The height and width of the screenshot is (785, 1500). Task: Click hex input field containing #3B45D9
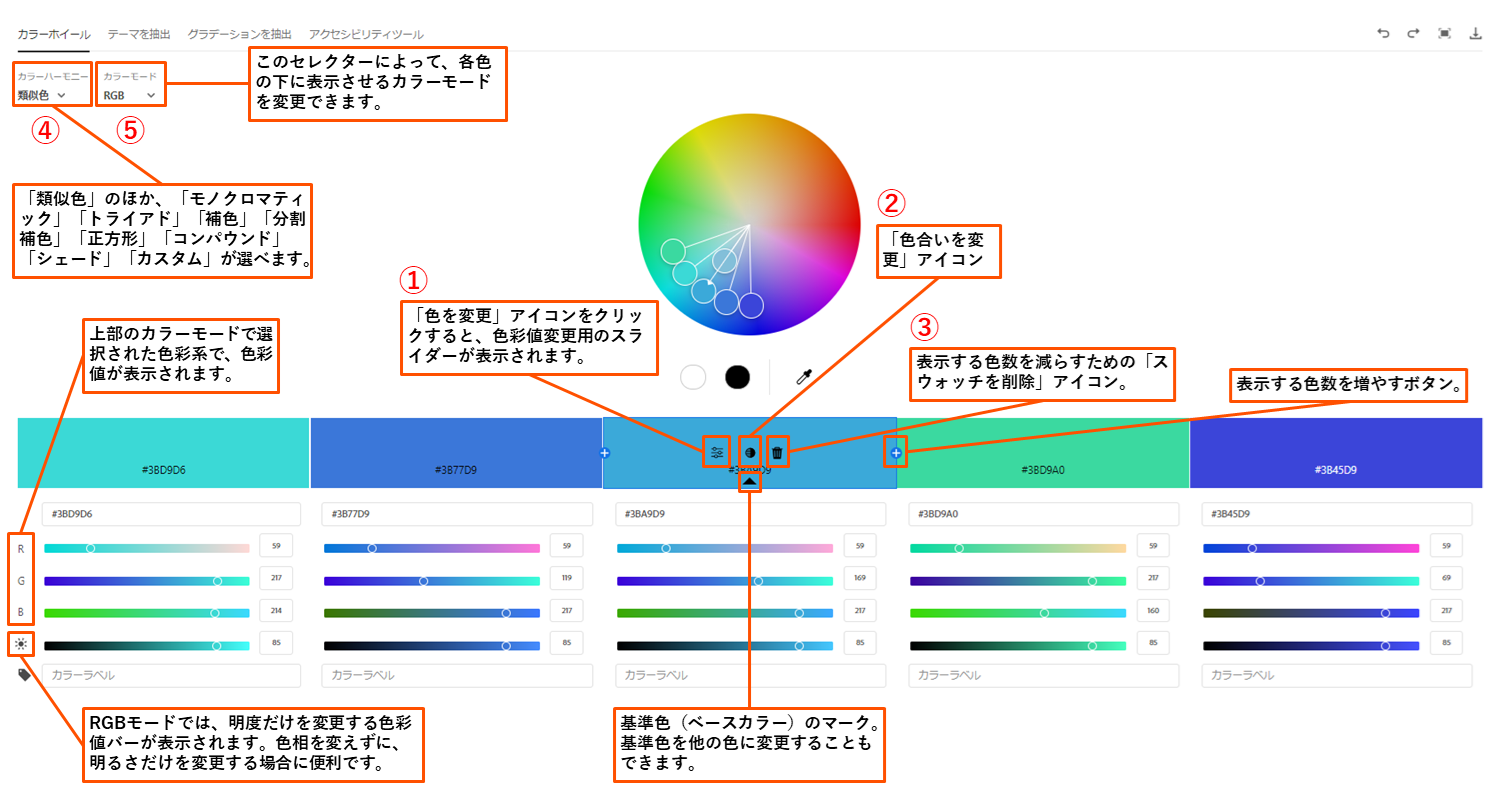pos(1337,514)
